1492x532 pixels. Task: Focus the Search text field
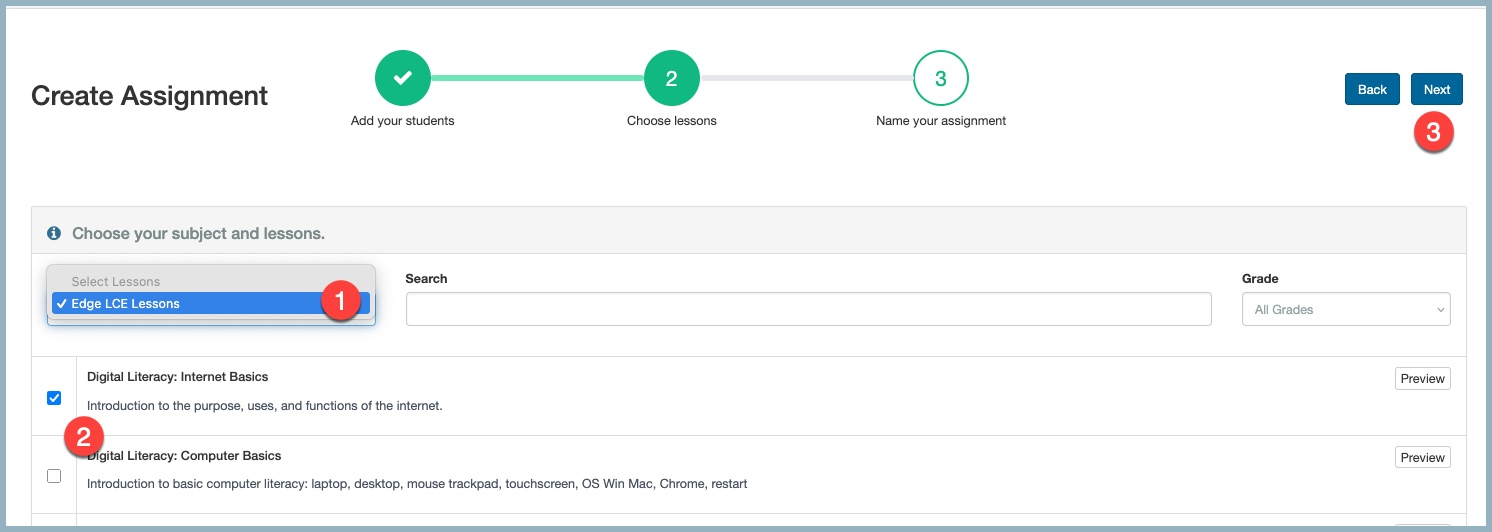[x=808, y=310]
